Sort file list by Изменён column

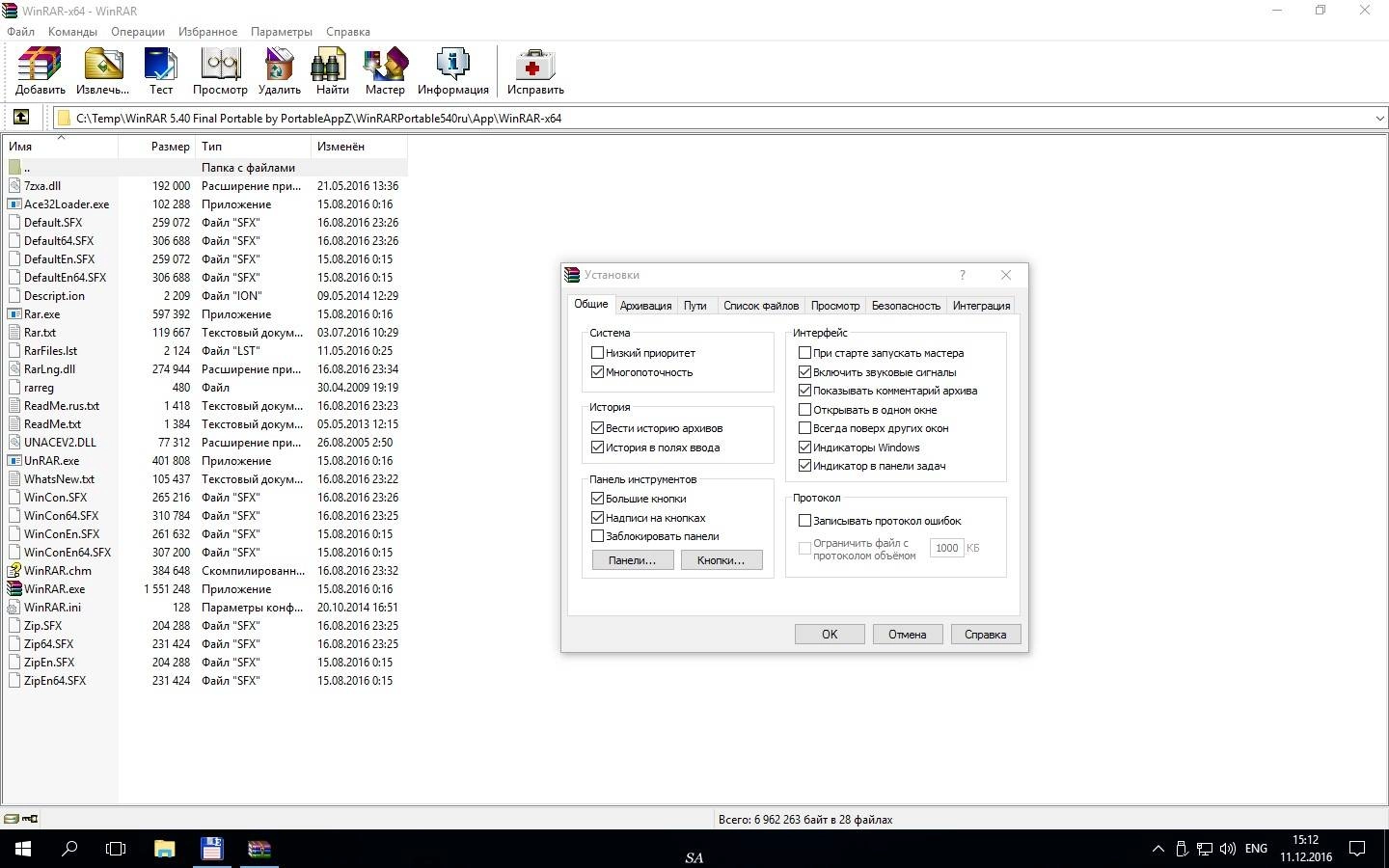click(x=360, y=147)
